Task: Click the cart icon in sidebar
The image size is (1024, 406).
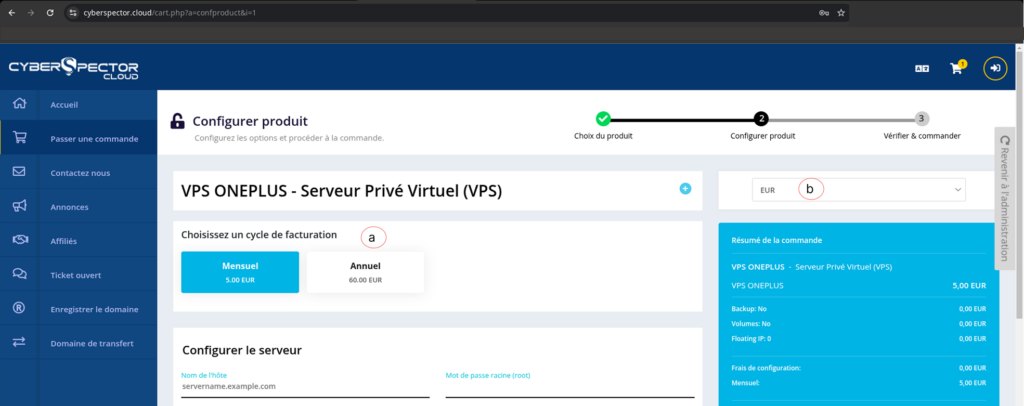Action: click(x=20, y=138)
